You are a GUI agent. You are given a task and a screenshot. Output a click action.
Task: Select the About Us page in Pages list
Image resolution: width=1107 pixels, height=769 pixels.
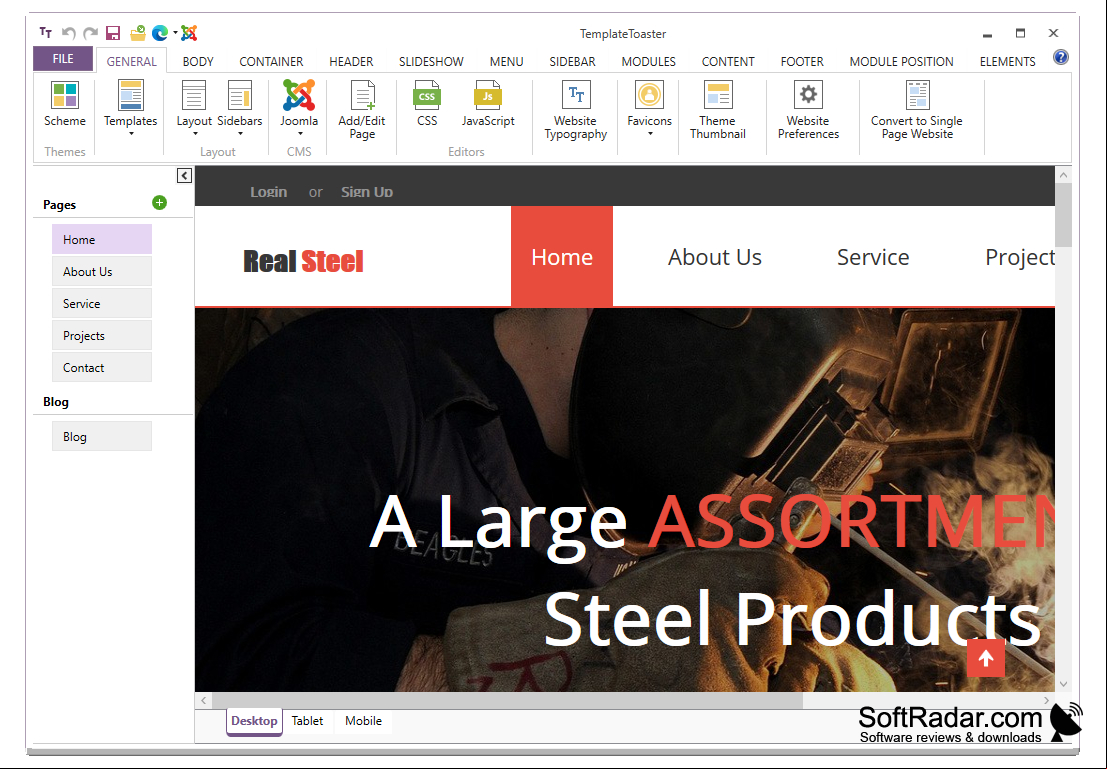coord(102,271)
